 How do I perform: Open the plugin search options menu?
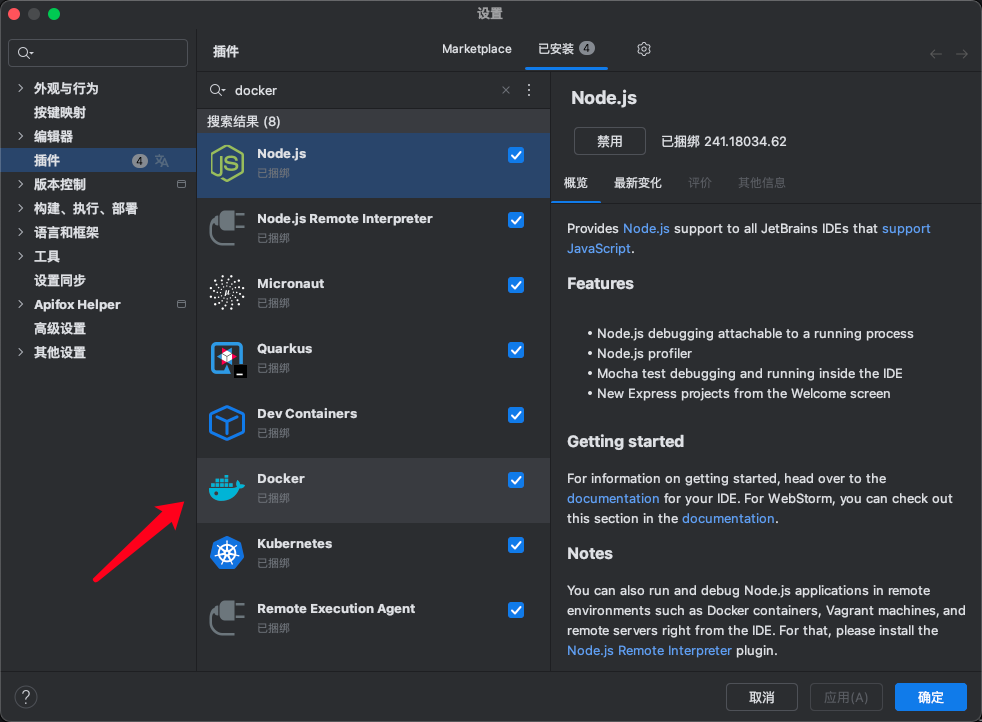coord(529,90)
